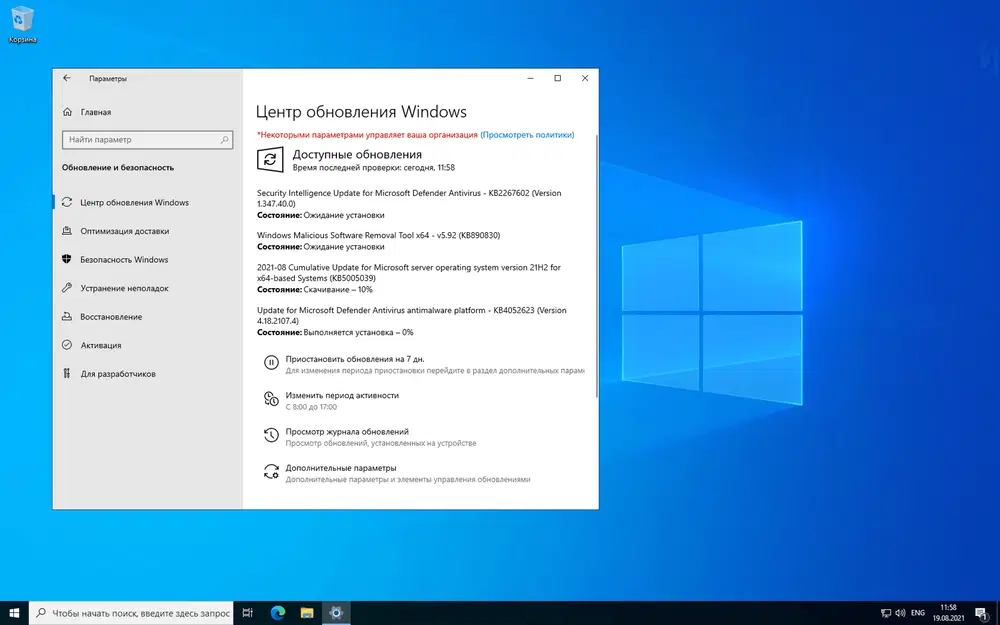Open the Корзина desktop icon
Screen dimensions: 1000x625
coord(22,22)
